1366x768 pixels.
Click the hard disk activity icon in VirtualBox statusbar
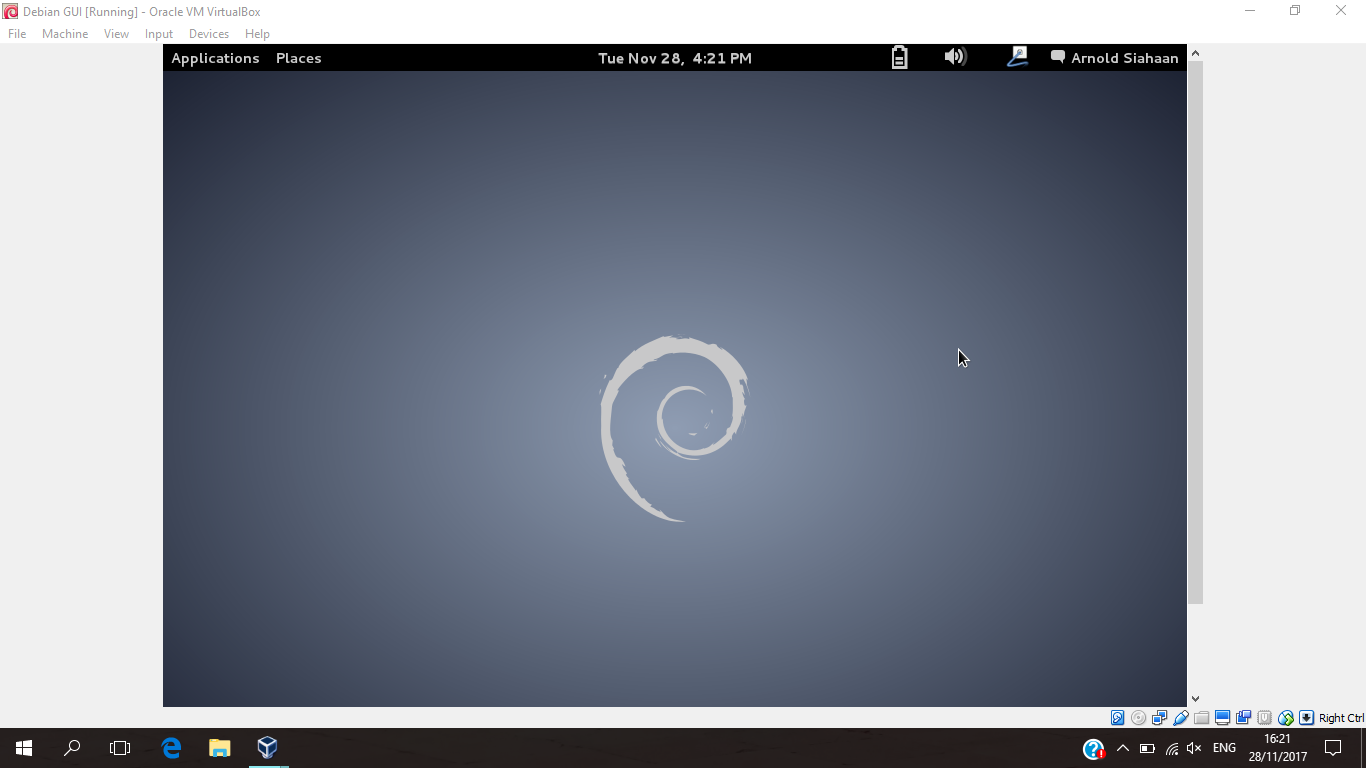point(1117,717)
